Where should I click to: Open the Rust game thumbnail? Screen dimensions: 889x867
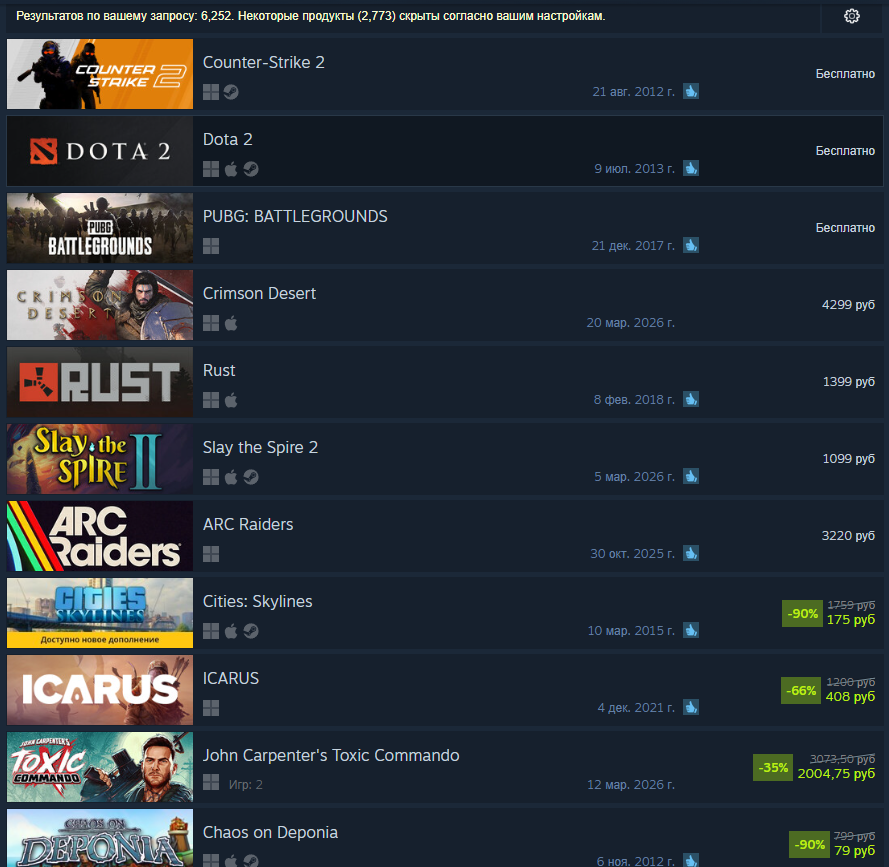(x=100, y=382)
